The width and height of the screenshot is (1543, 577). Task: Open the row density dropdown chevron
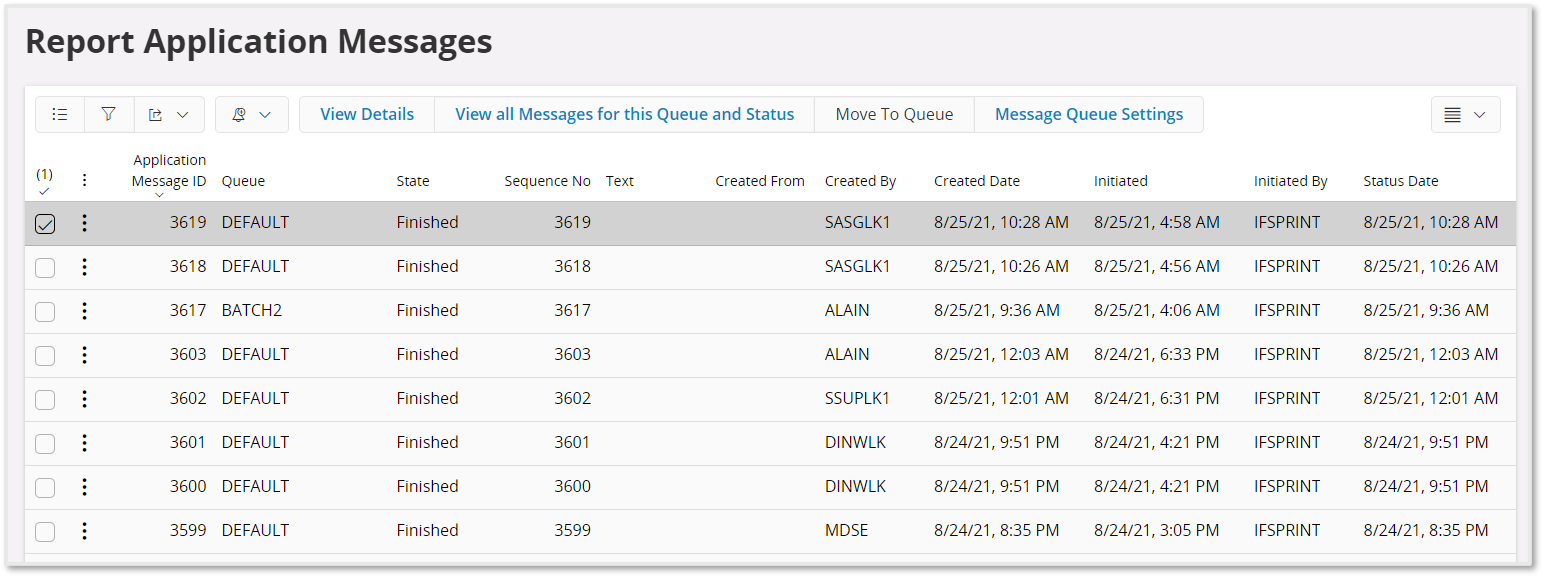coord(1481,114)
